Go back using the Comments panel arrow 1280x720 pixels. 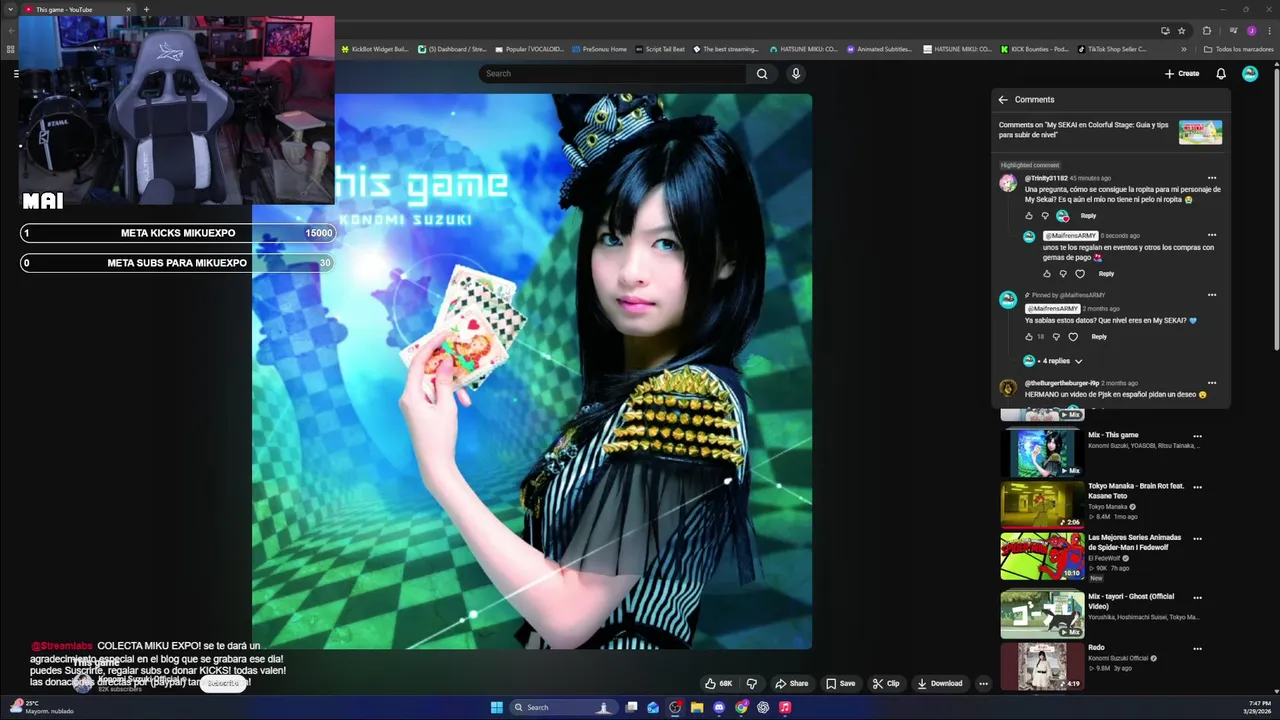coord(1003,99)
